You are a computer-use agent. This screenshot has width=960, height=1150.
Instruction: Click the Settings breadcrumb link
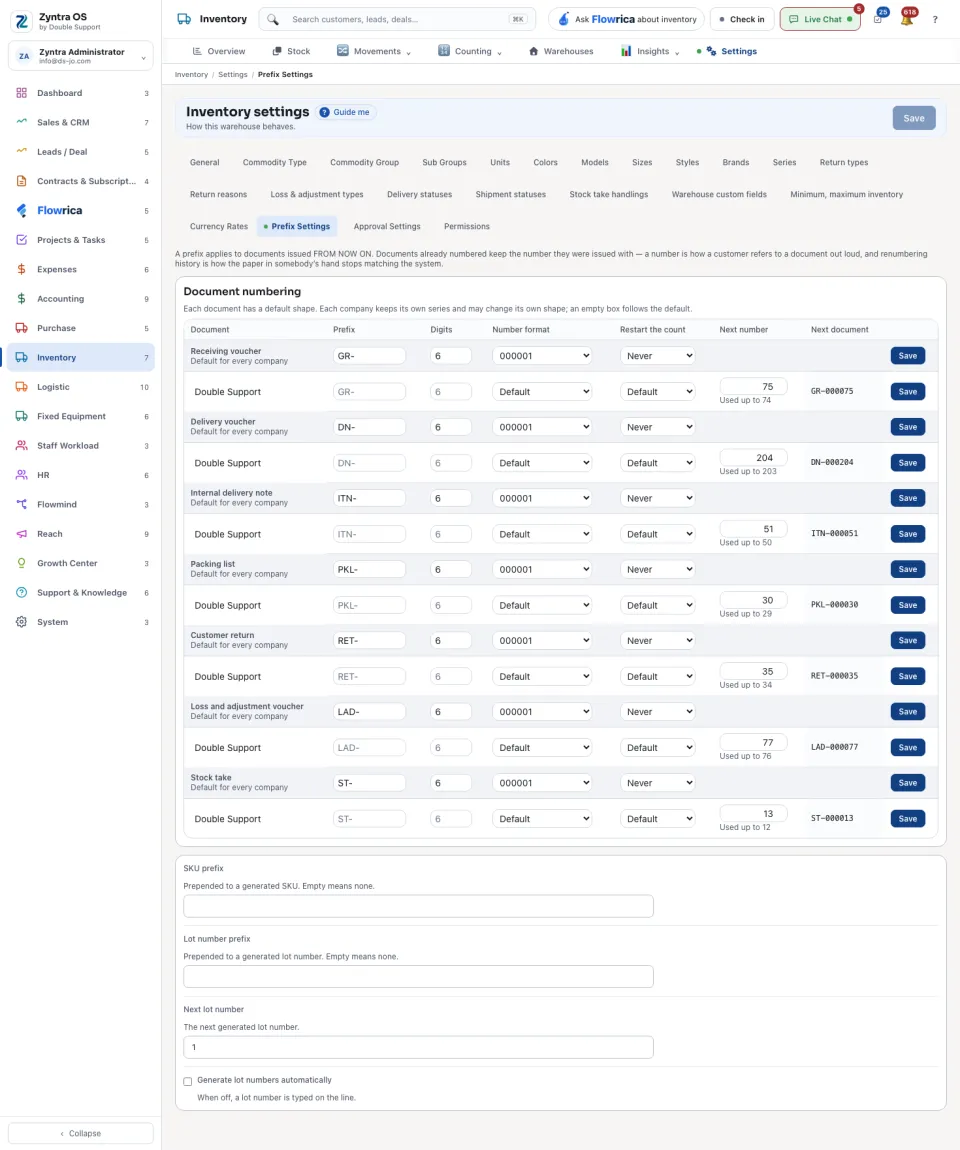[x=232, y=75]
